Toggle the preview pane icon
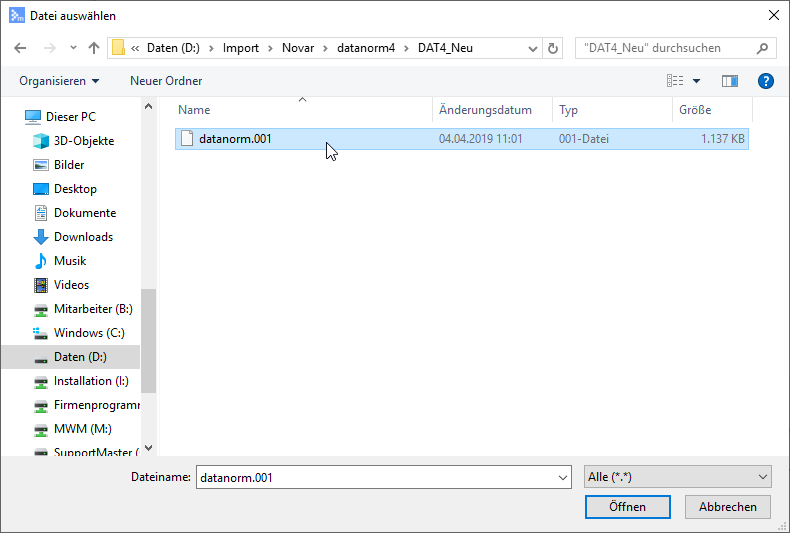 730,81
